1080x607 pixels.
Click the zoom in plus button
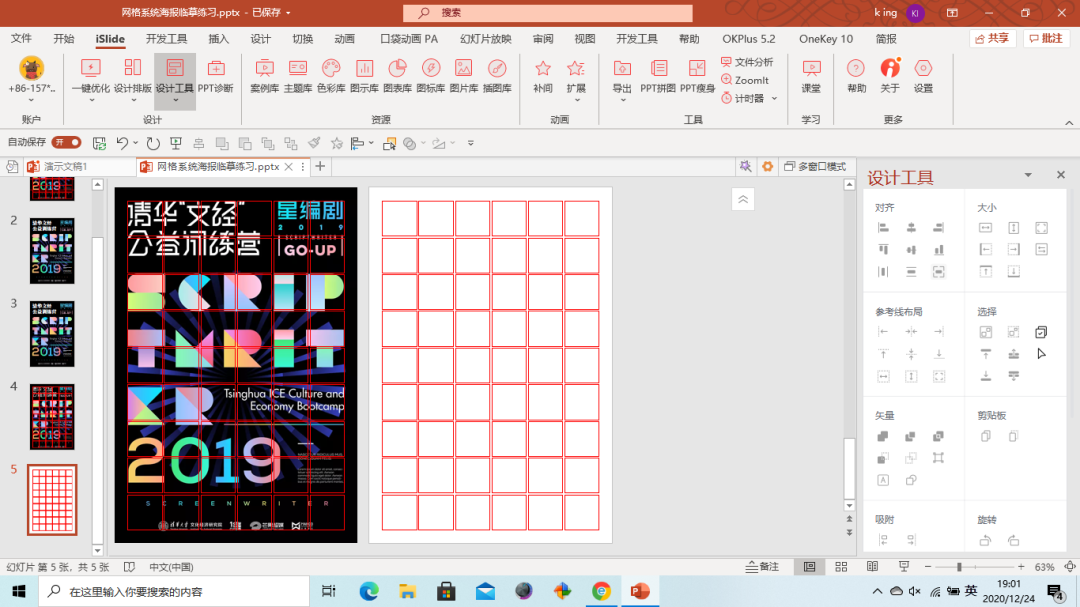1021,567
